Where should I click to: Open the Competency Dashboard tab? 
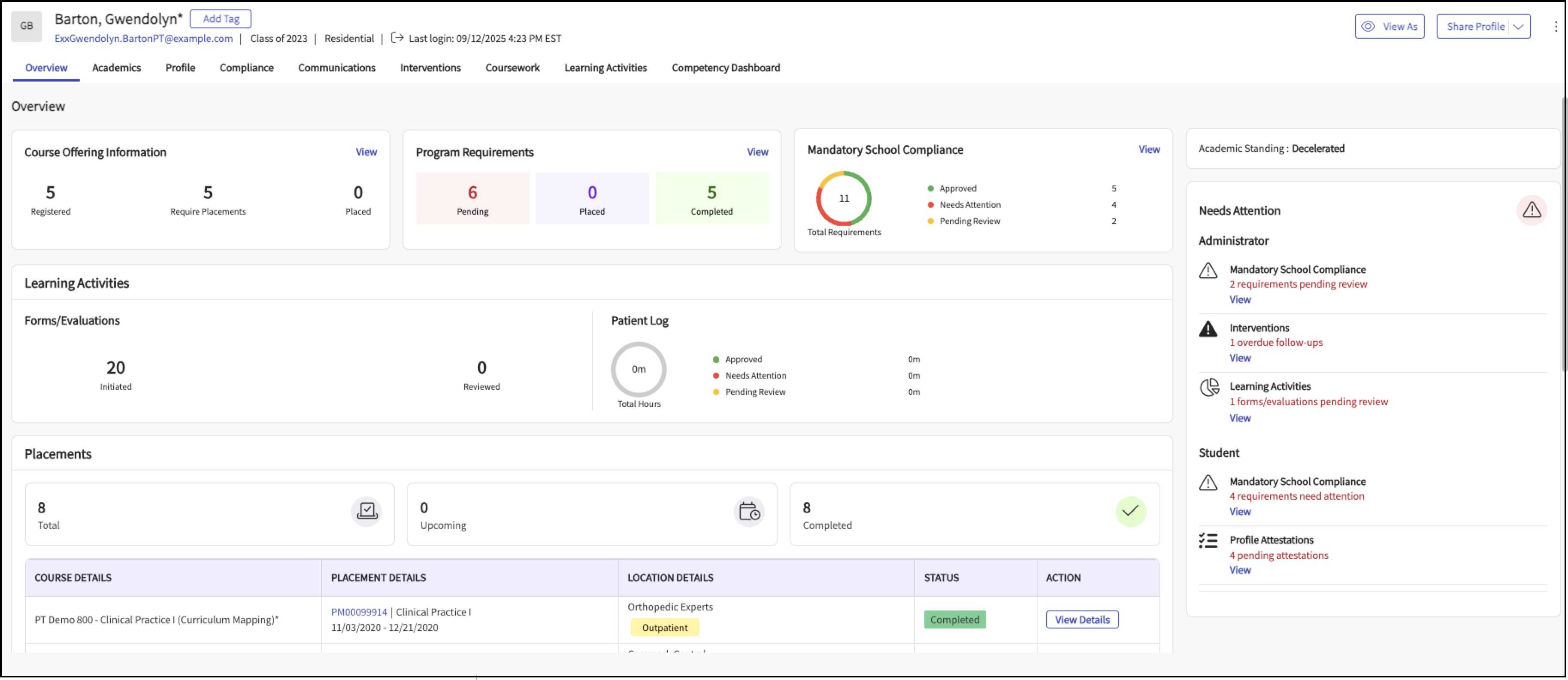[x=725, y=67]
